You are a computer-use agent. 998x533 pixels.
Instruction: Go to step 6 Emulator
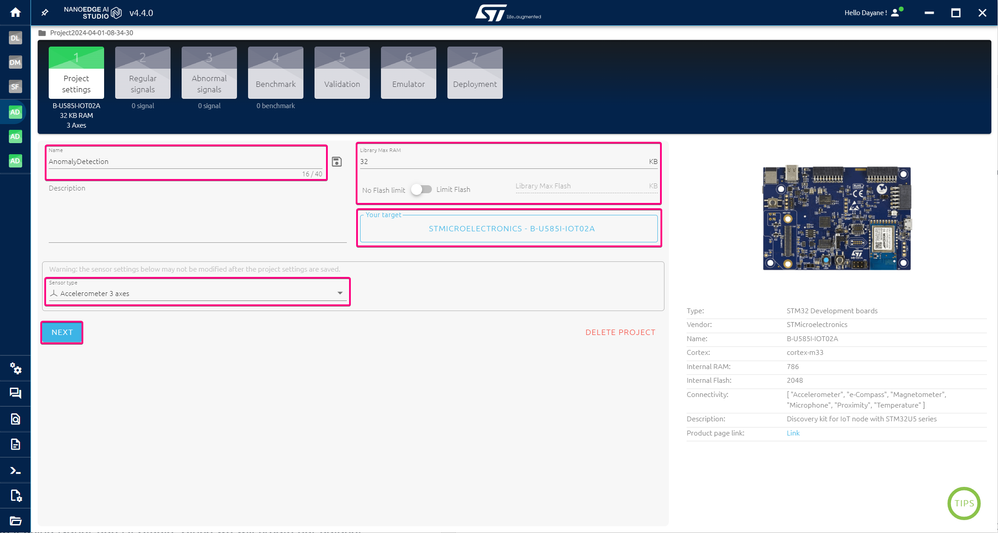pos(409,73)
